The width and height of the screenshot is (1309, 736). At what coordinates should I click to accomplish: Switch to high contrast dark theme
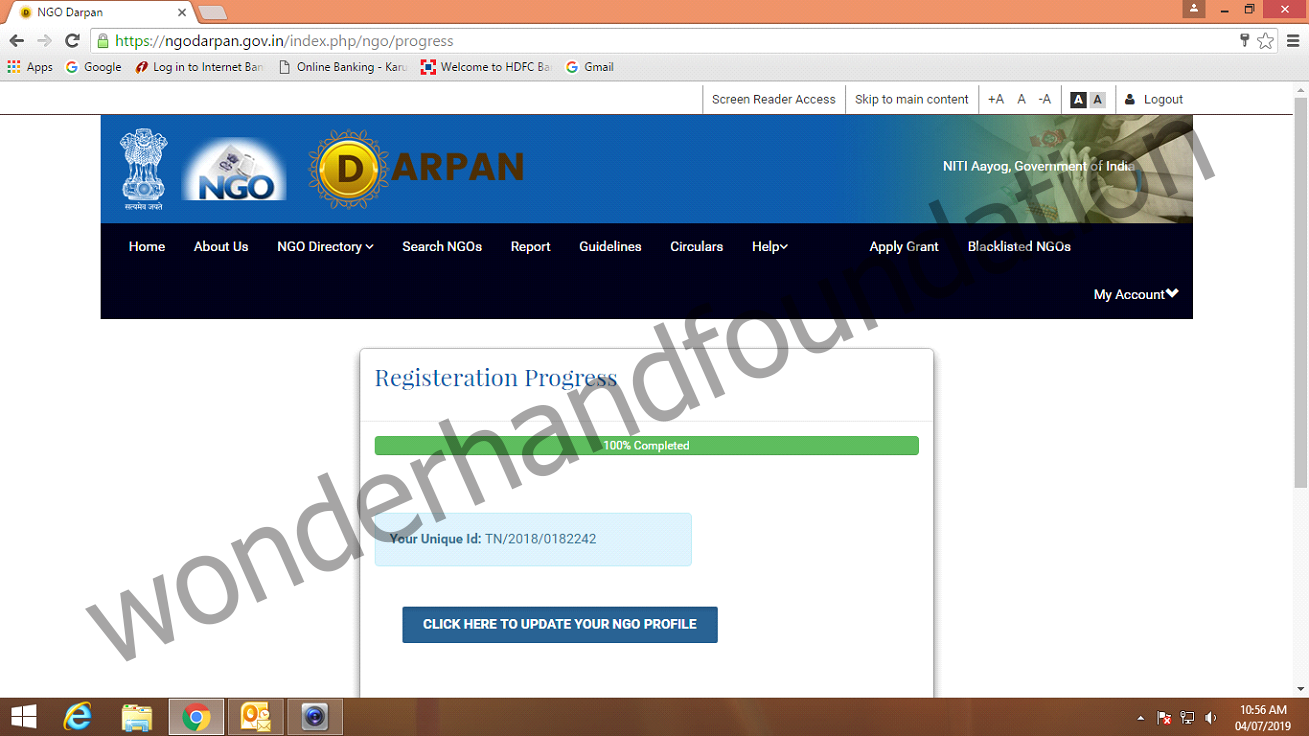click(1078, 100)
